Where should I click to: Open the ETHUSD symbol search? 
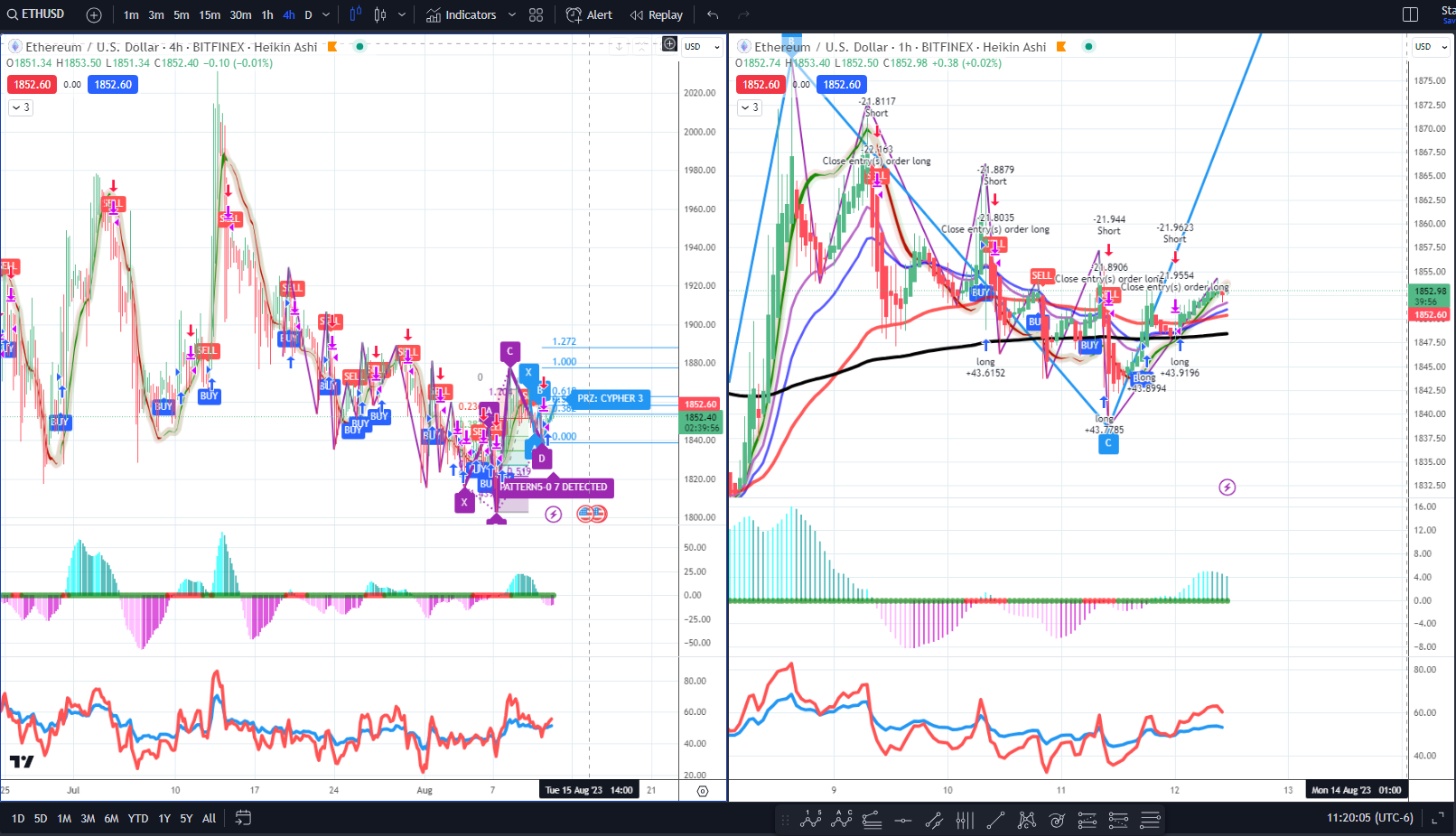[36, 14]
